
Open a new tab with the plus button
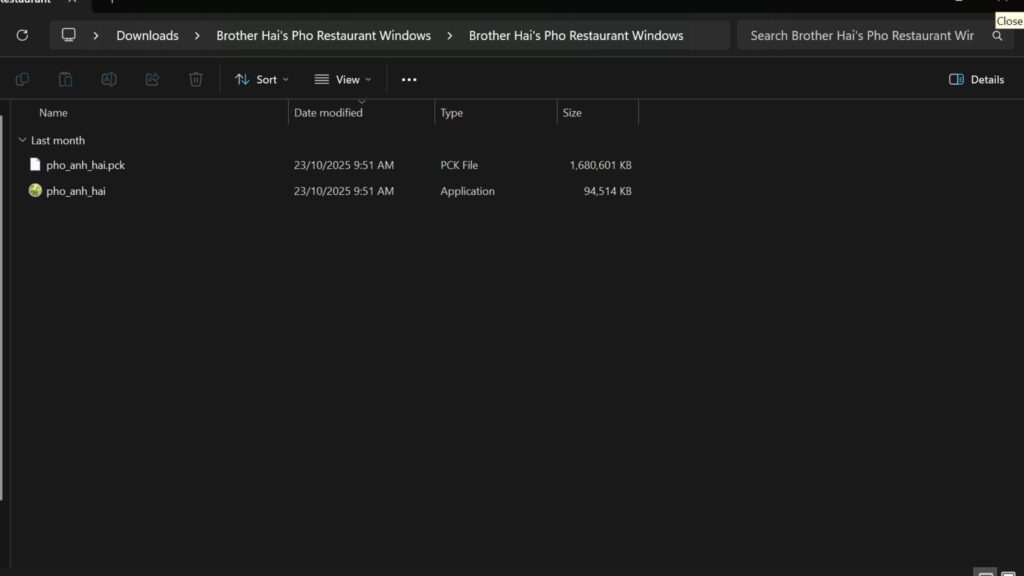pos(113,4)
